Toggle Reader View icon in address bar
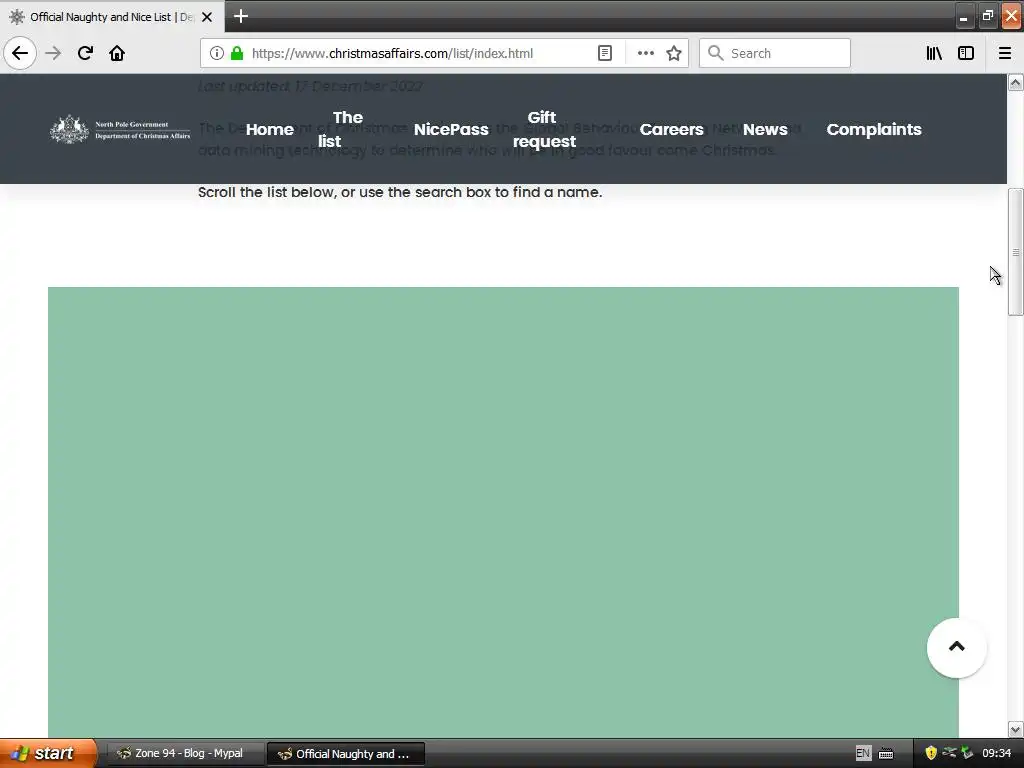The image size is (1024, 768). point(605,53)
